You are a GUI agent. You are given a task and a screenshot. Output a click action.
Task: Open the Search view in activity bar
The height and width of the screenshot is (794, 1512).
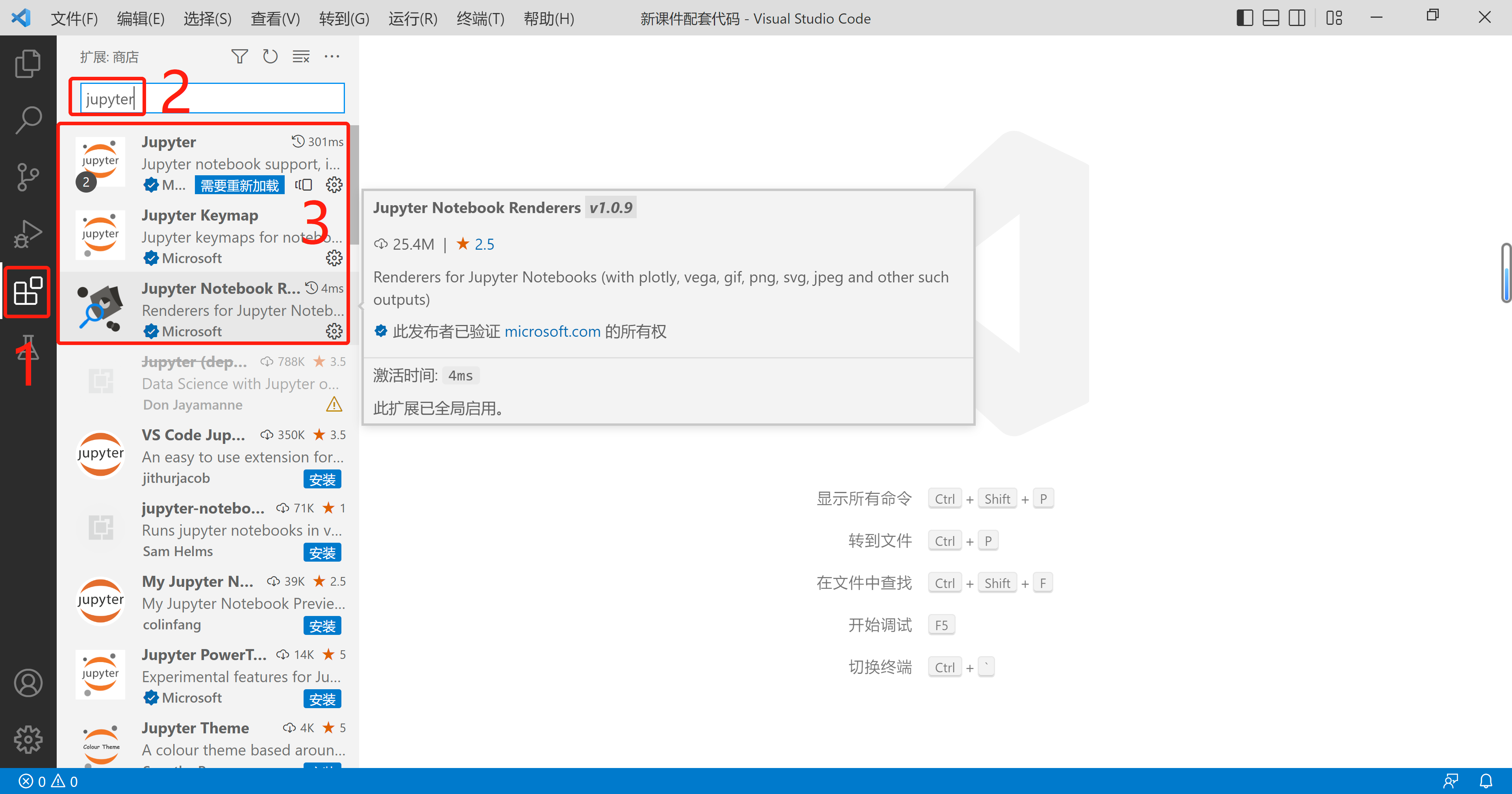(28, 120)
